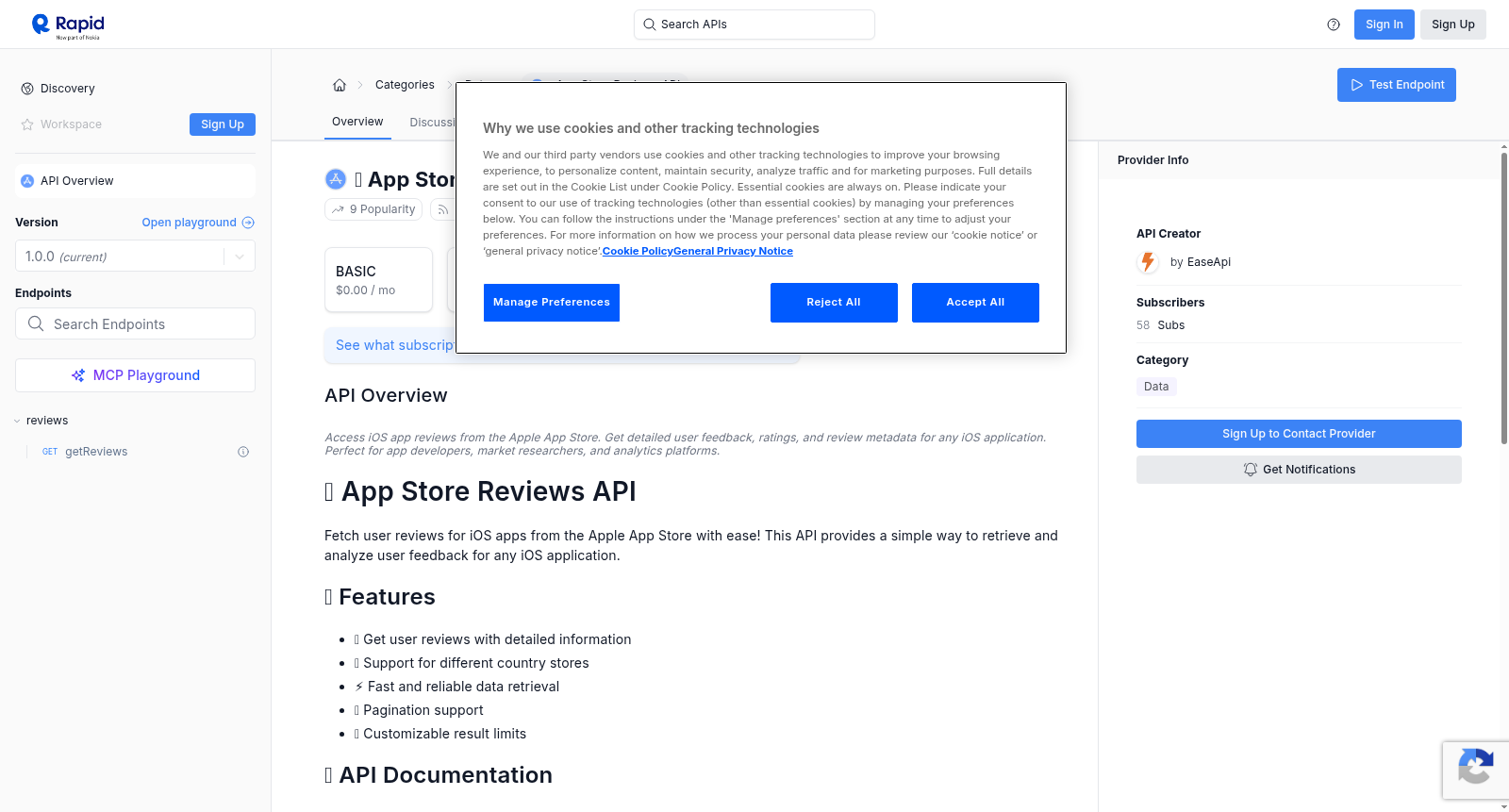Select the BASIC $0.00 plan card
This screenshot has width=1509, height=812.
click(378, 280)
